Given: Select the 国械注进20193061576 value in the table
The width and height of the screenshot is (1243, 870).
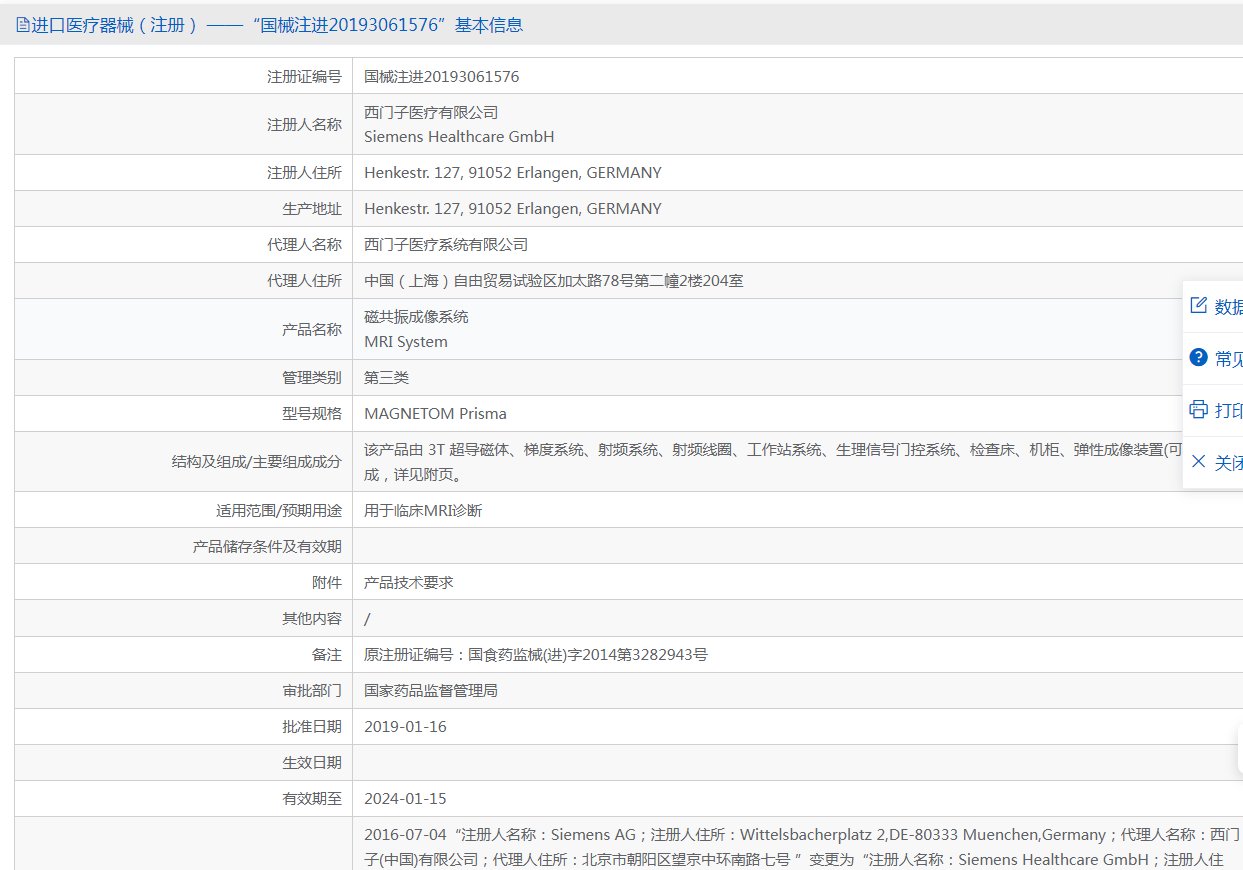Looking at the screenshot, I should pyautogui.click(x=442, y=77).
